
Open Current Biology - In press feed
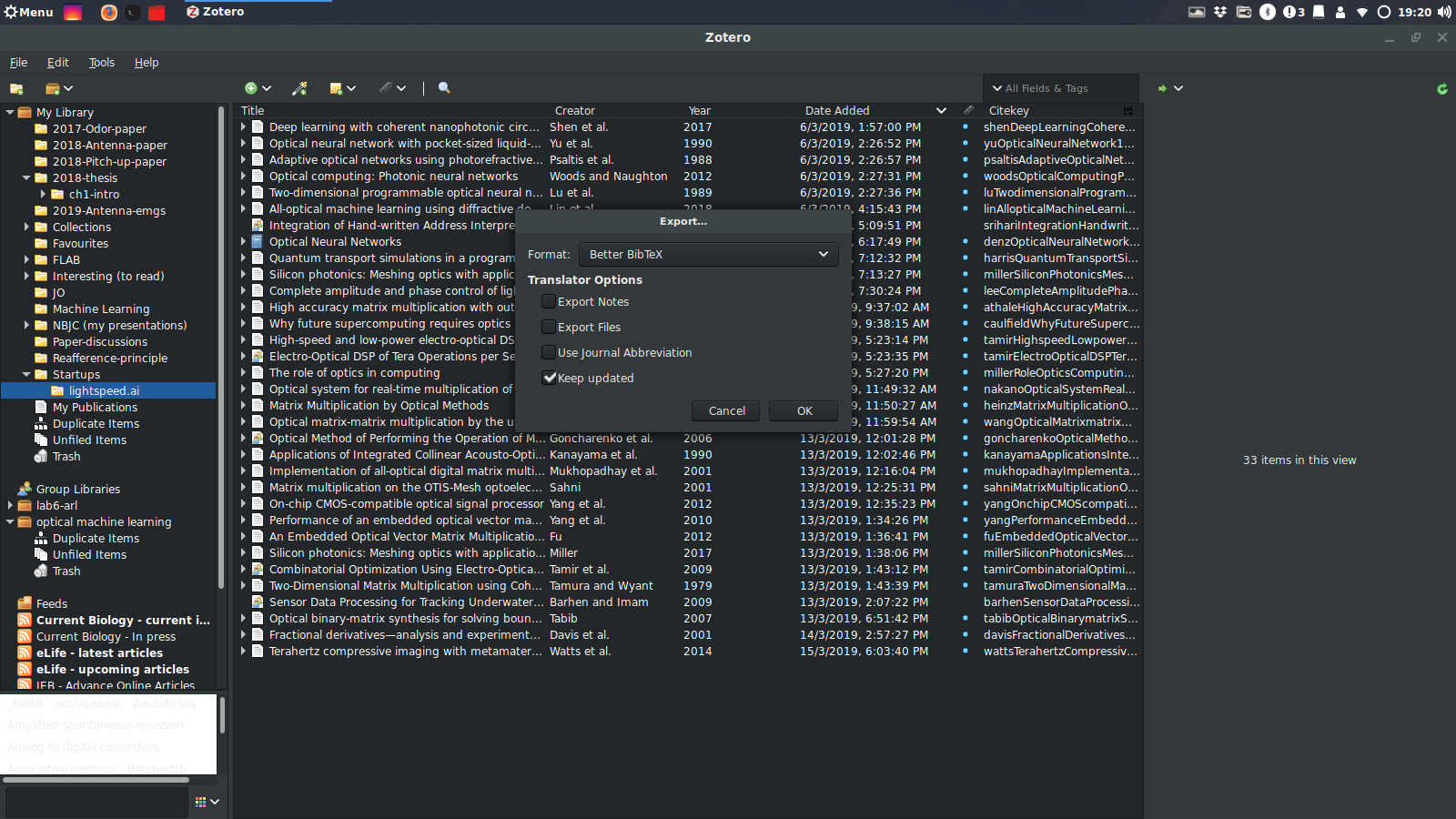point(106,637)
